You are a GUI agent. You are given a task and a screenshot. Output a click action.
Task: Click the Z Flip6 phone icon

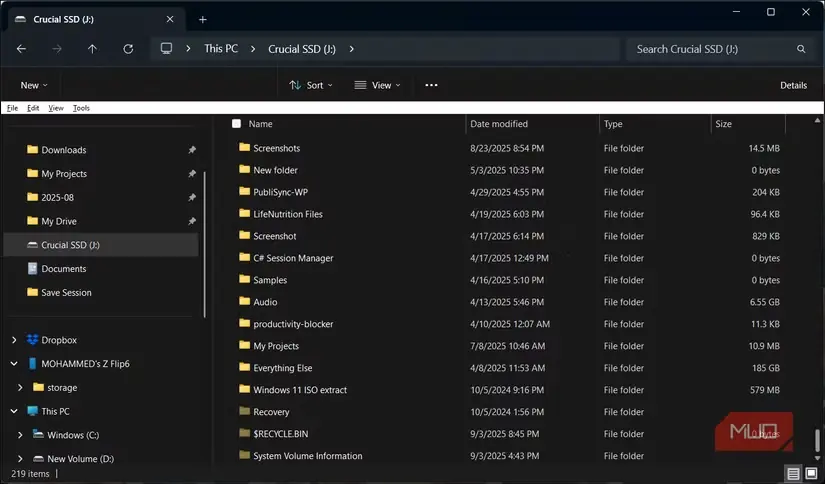[33, 364]
